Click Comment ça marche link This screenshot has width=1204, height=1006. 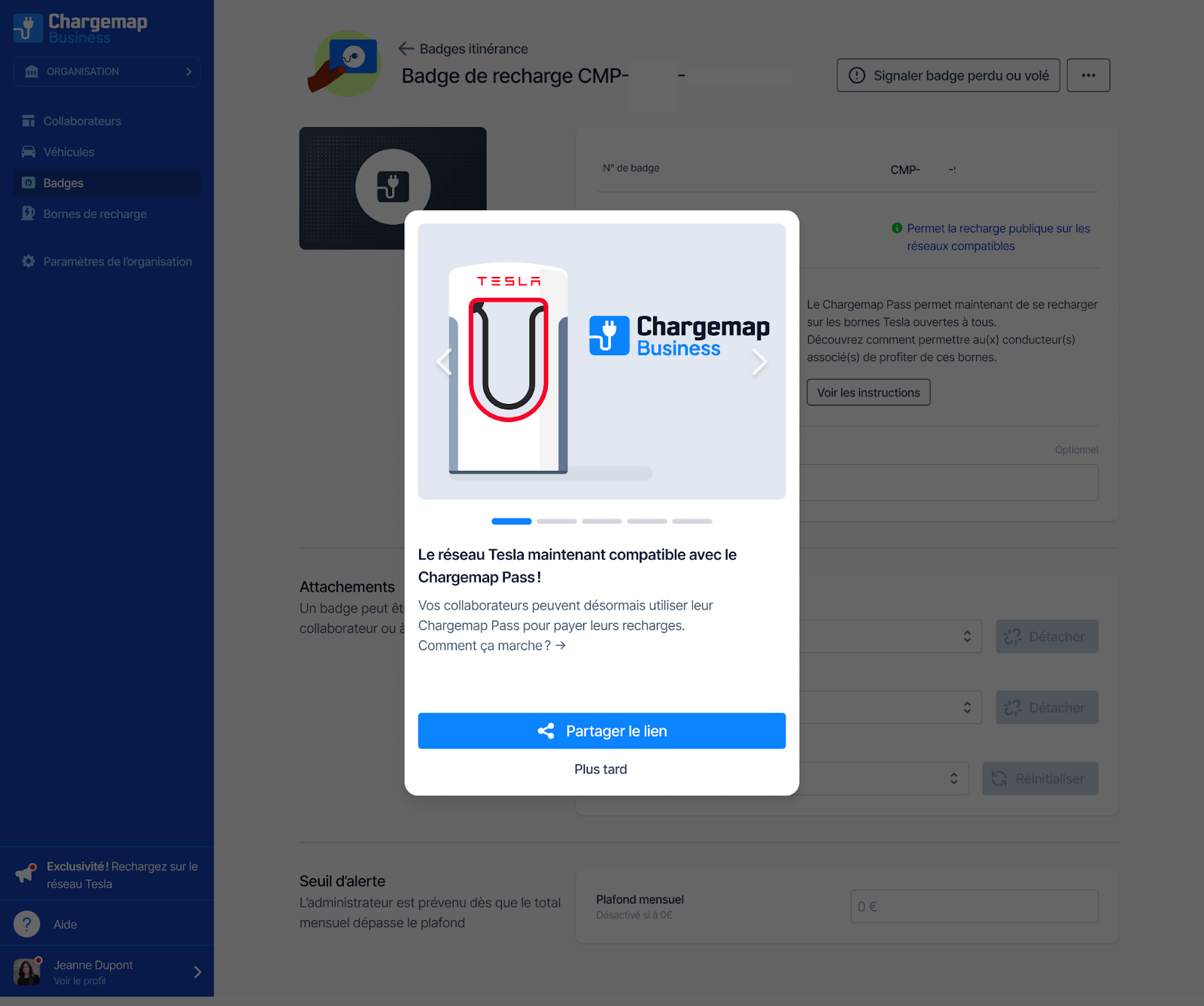(x=491, y=646)
